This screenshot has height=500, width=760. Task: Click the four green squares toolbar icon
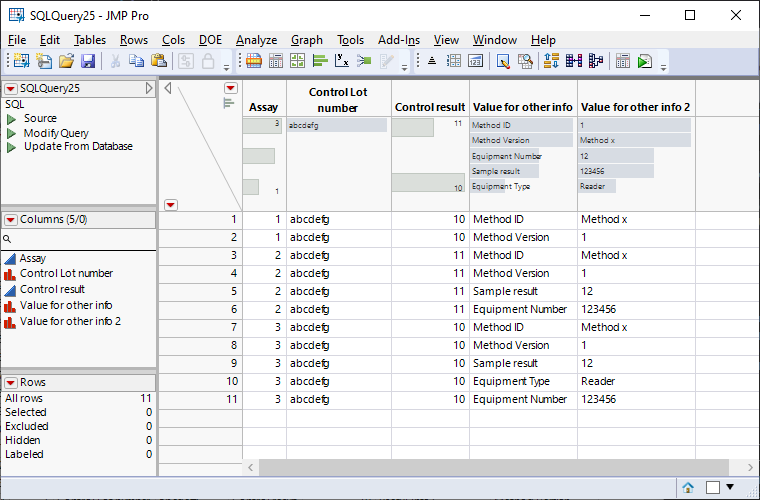point(298,61)
